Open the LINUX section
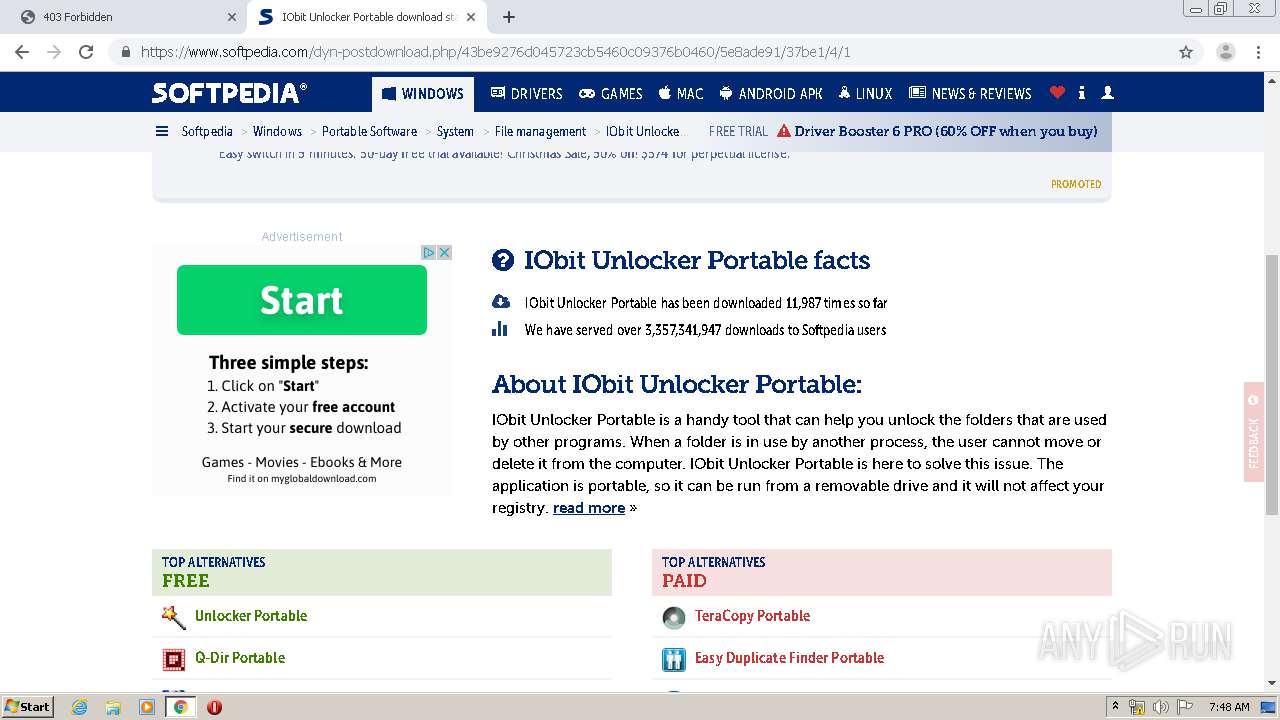 coord(865,93)
